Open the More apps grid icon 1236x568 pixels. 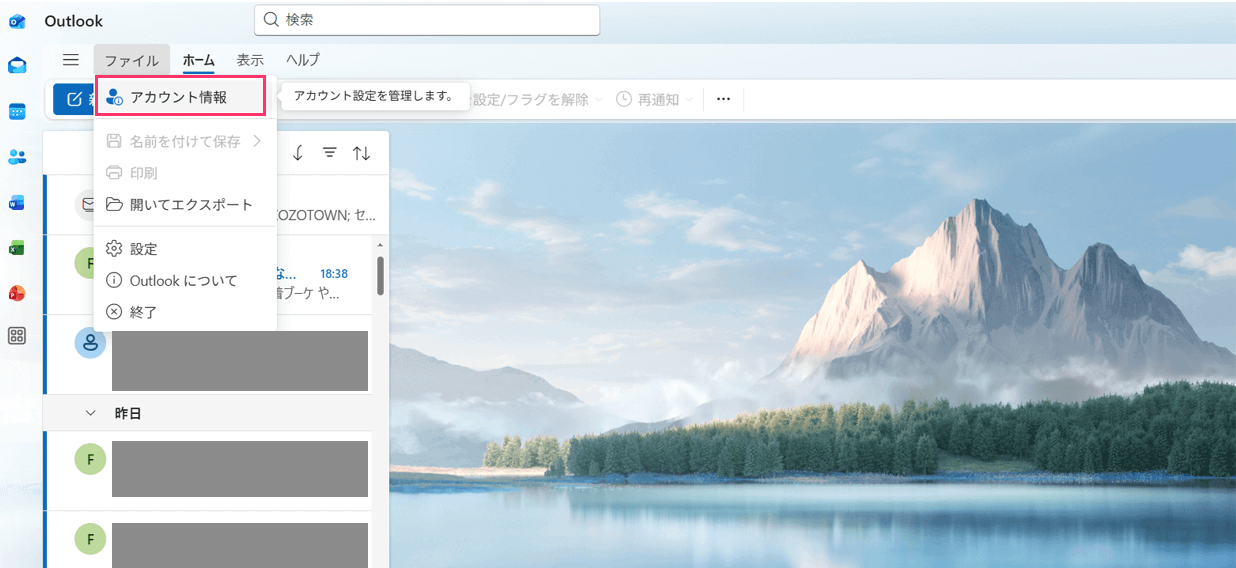click(x=17, y=336)
